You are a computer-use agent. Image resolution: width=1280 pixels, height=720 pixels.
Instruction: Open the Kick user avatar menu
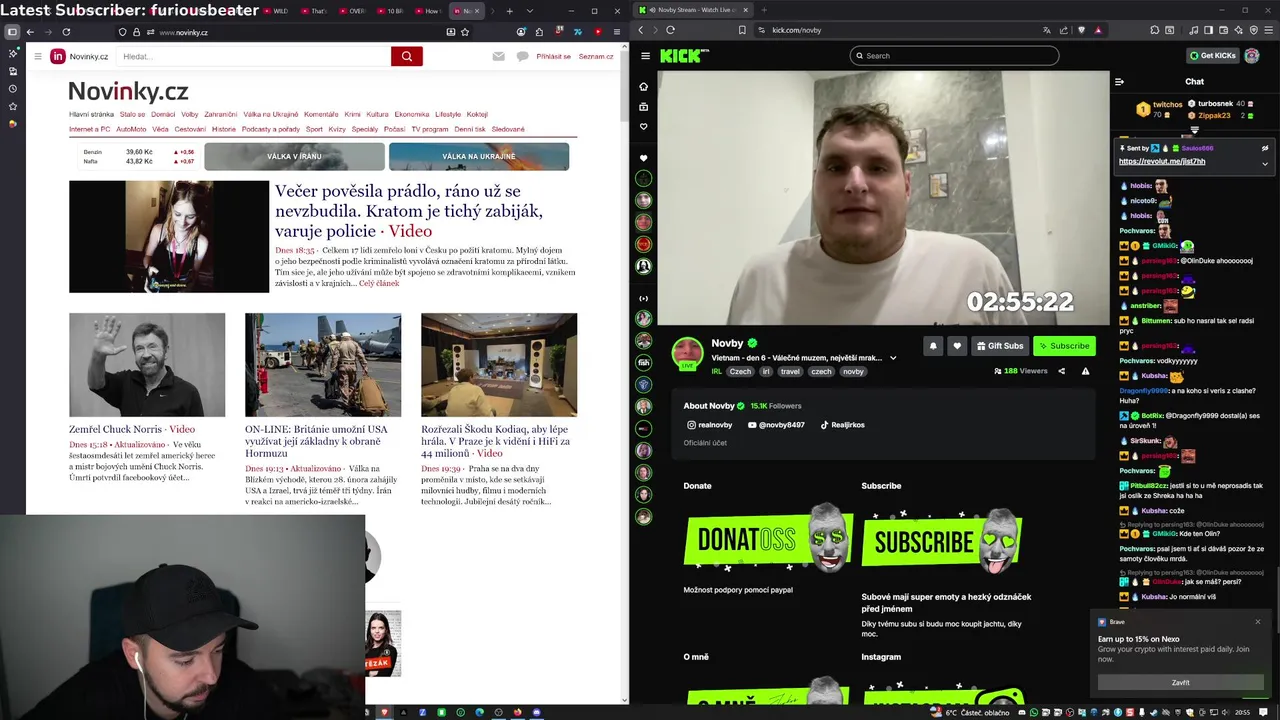click(1251, 56)
